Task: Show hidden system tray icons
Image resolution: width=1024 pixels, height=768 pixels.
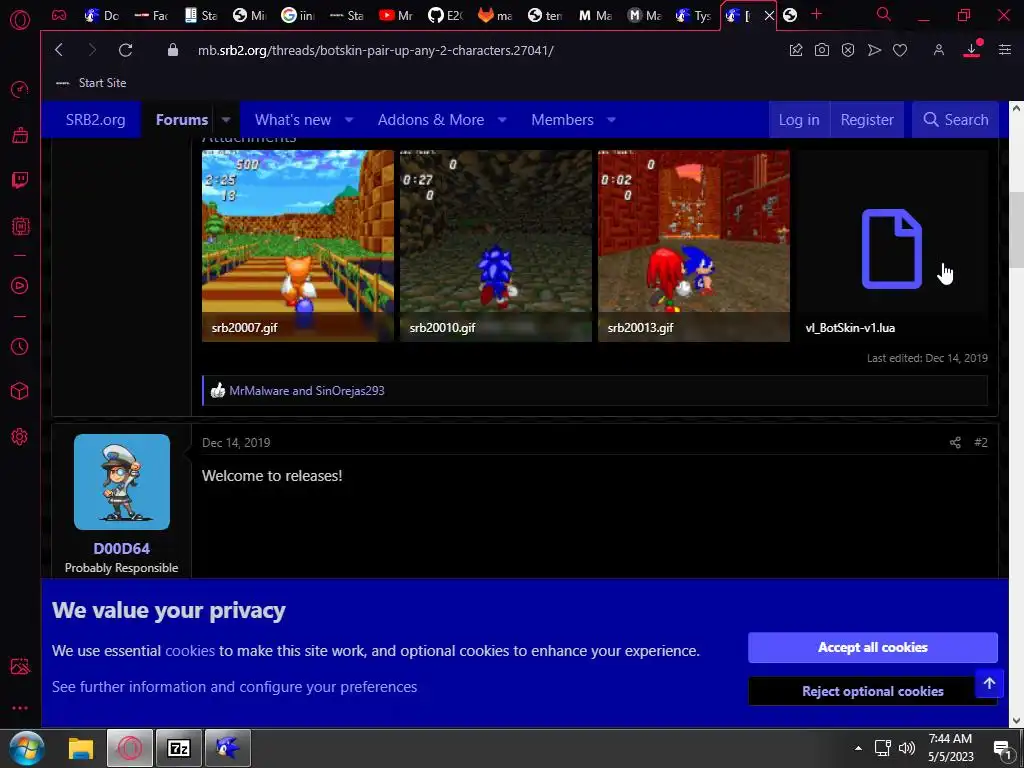Action: point(858,748)
